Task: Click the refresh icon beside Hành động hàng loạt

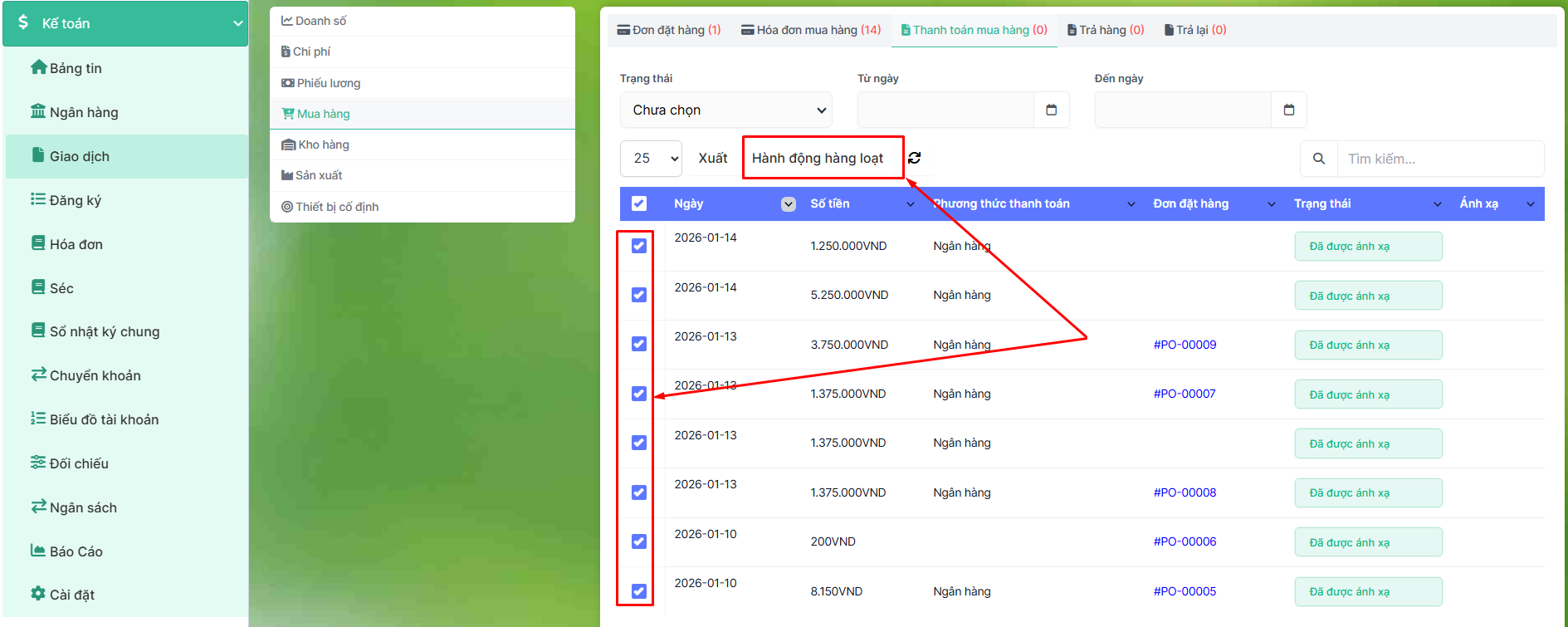Action: 914,158
